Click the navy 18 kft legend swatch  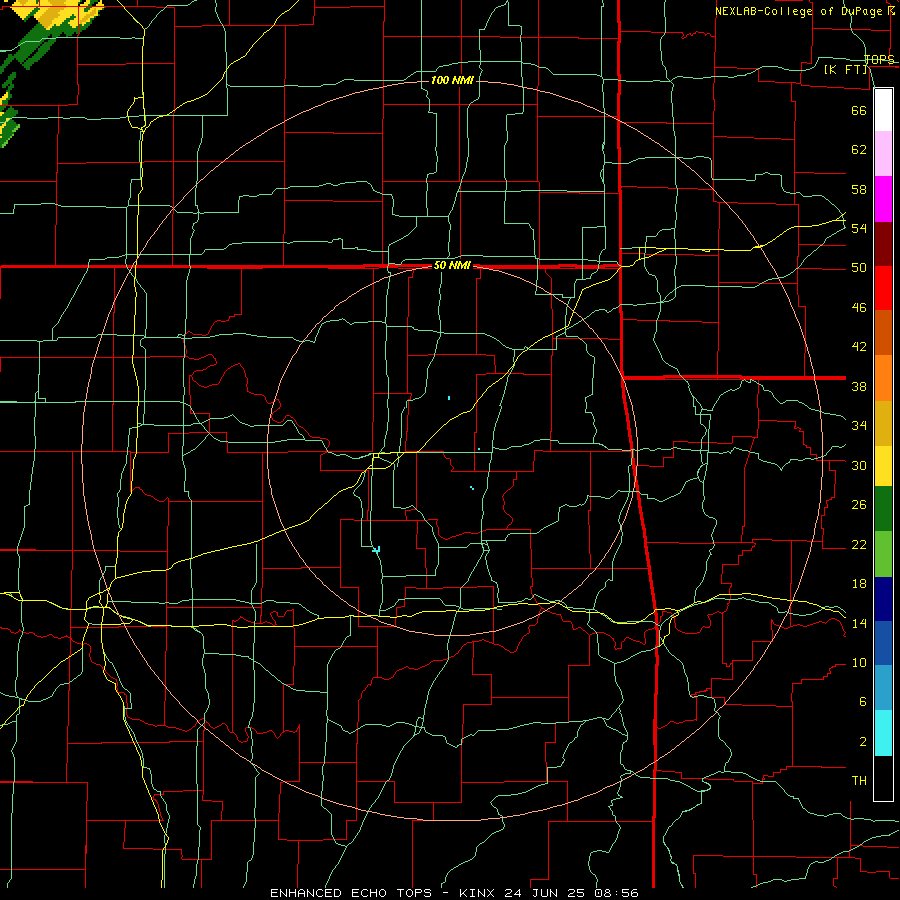click(x=883, y=599)
